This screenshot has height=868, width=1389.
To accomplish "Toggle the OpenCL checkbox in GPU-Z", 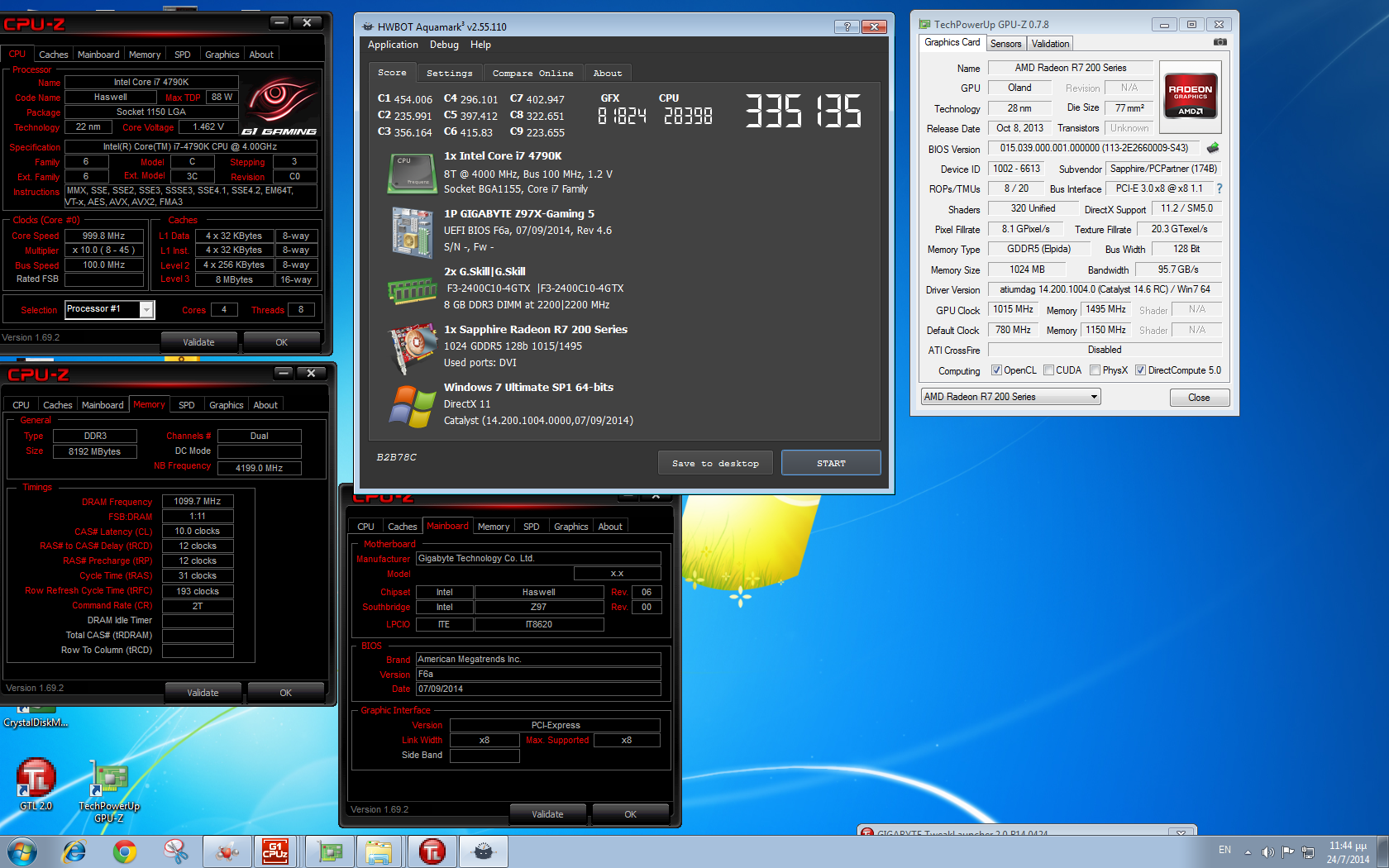I will 996,370.
